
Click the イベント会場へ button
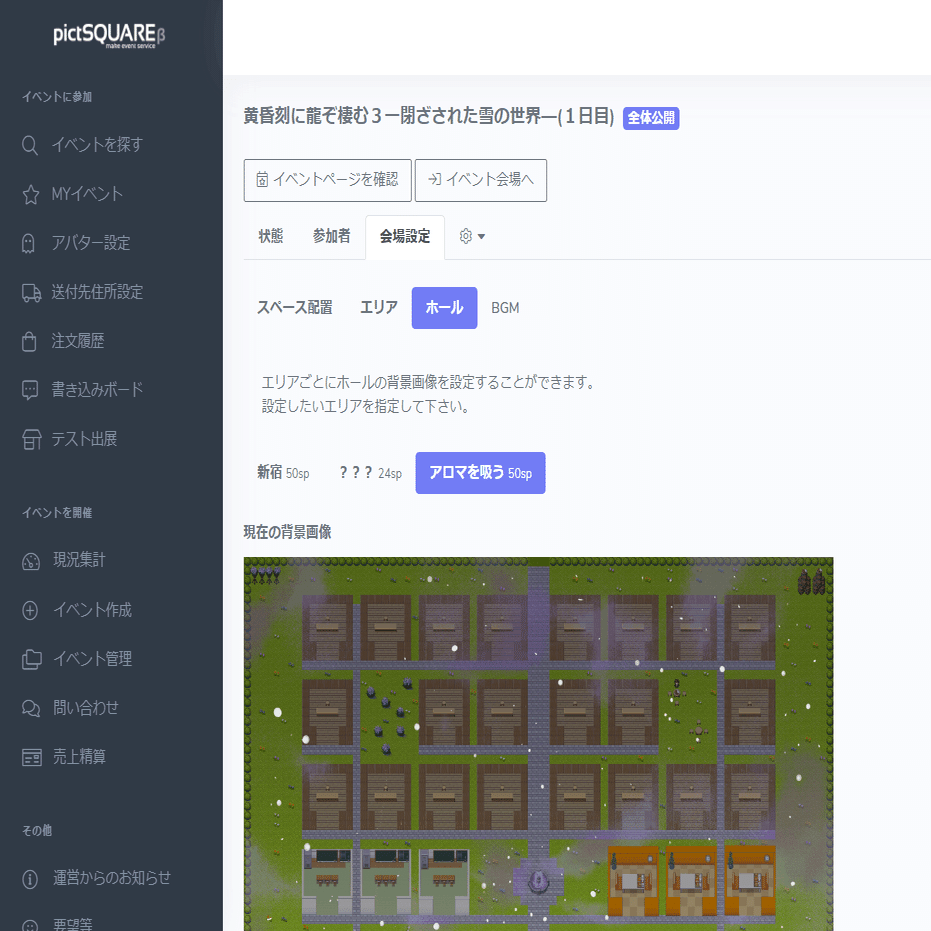click(x=481, y=180)
